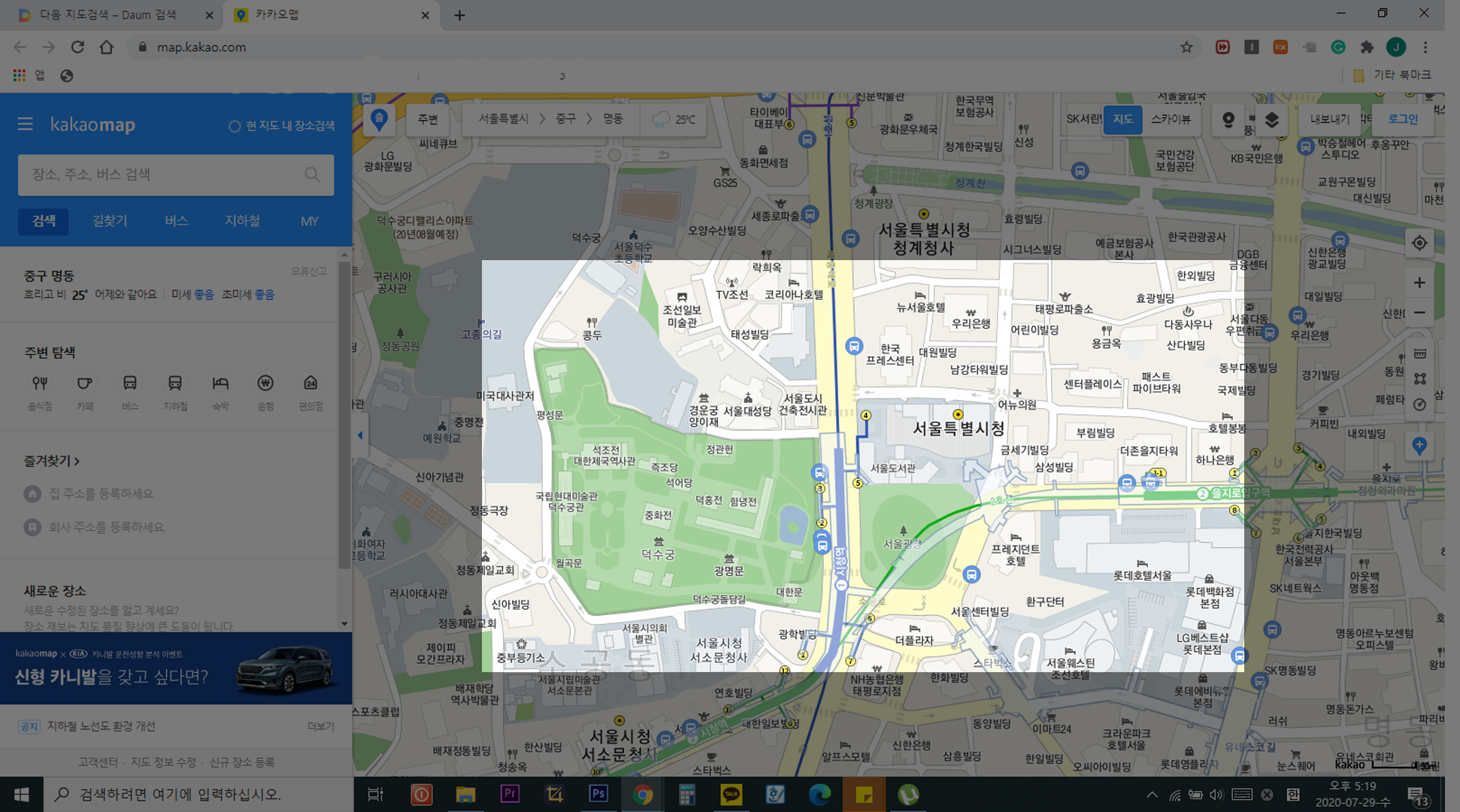Open KakaoTalk from the taskbar

click(731, 795)
